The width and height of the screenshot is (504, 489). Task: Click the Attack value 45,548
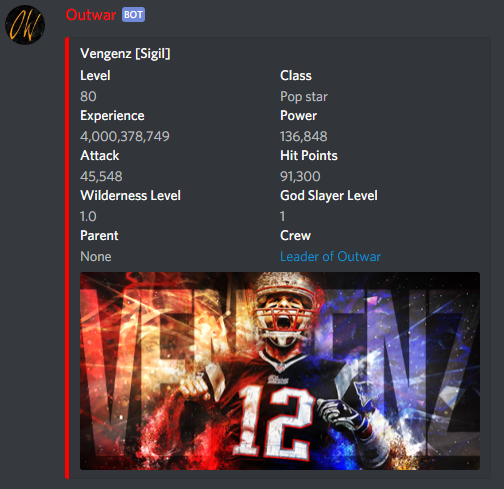[101, 176]
